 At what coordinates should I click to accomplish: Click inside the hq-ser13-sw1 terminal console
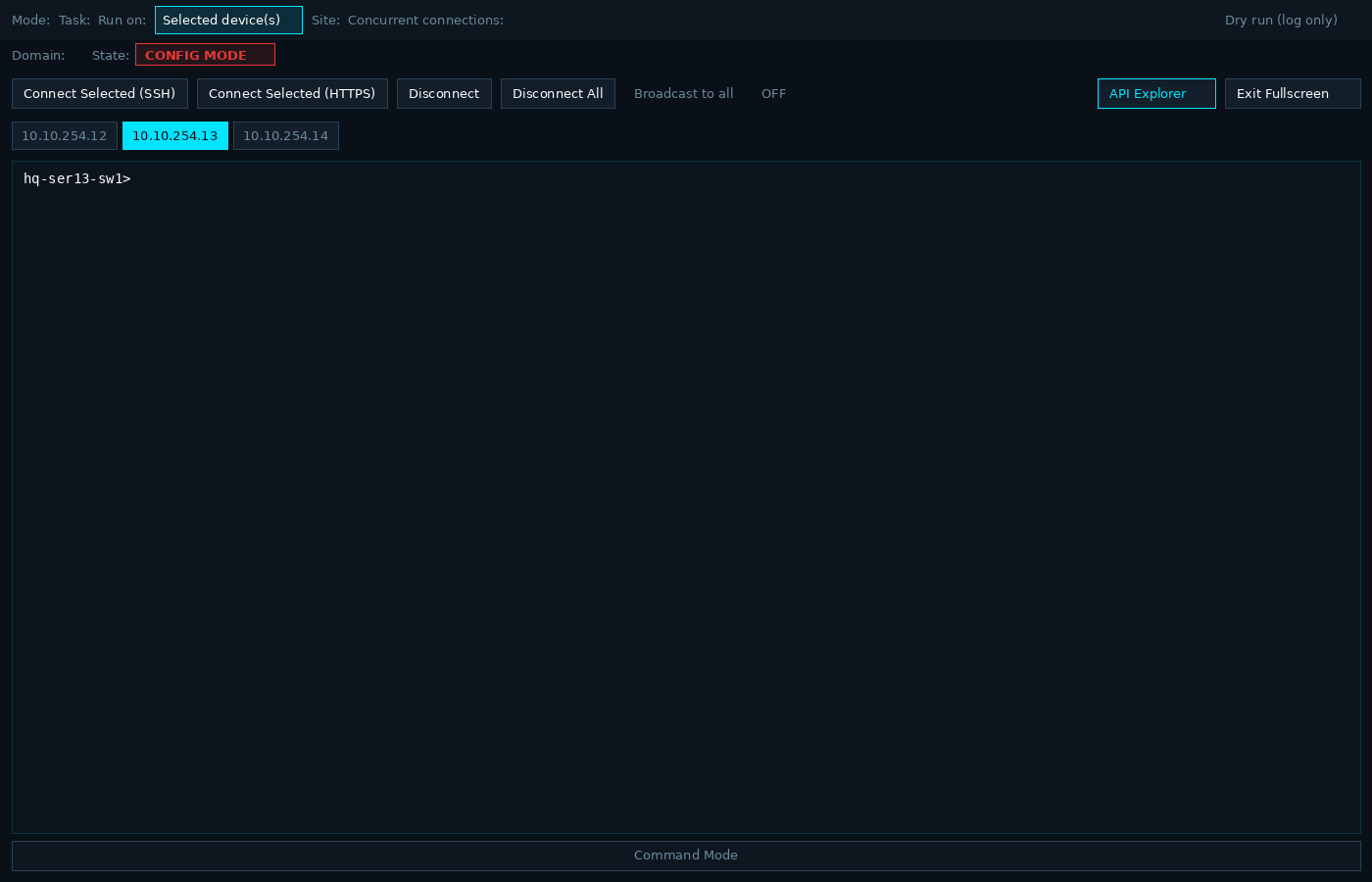[x=686, y=490]
